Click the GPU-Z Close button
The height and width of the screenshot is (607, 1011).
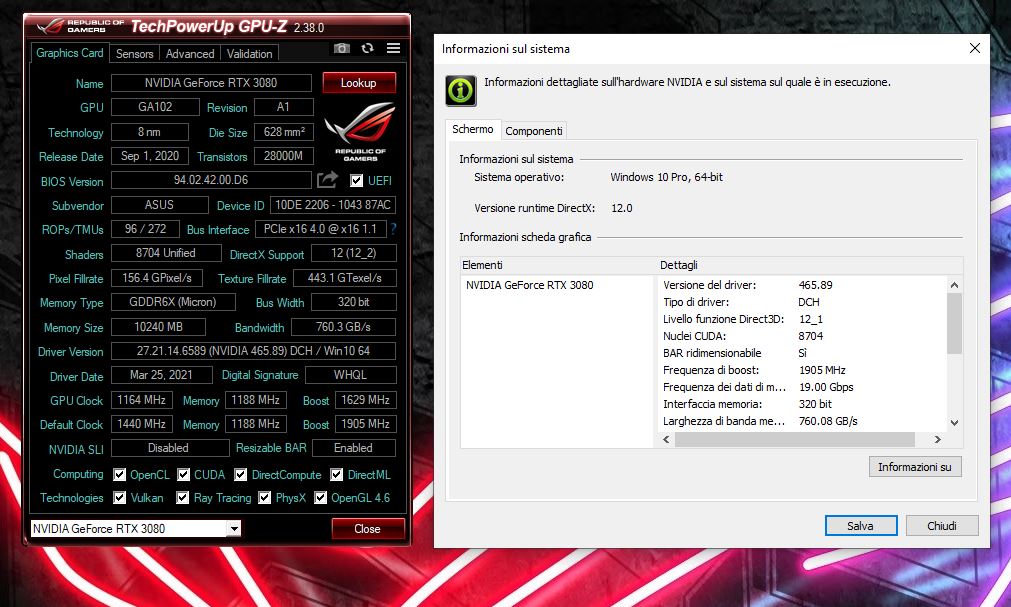click(x=368, y=528)
